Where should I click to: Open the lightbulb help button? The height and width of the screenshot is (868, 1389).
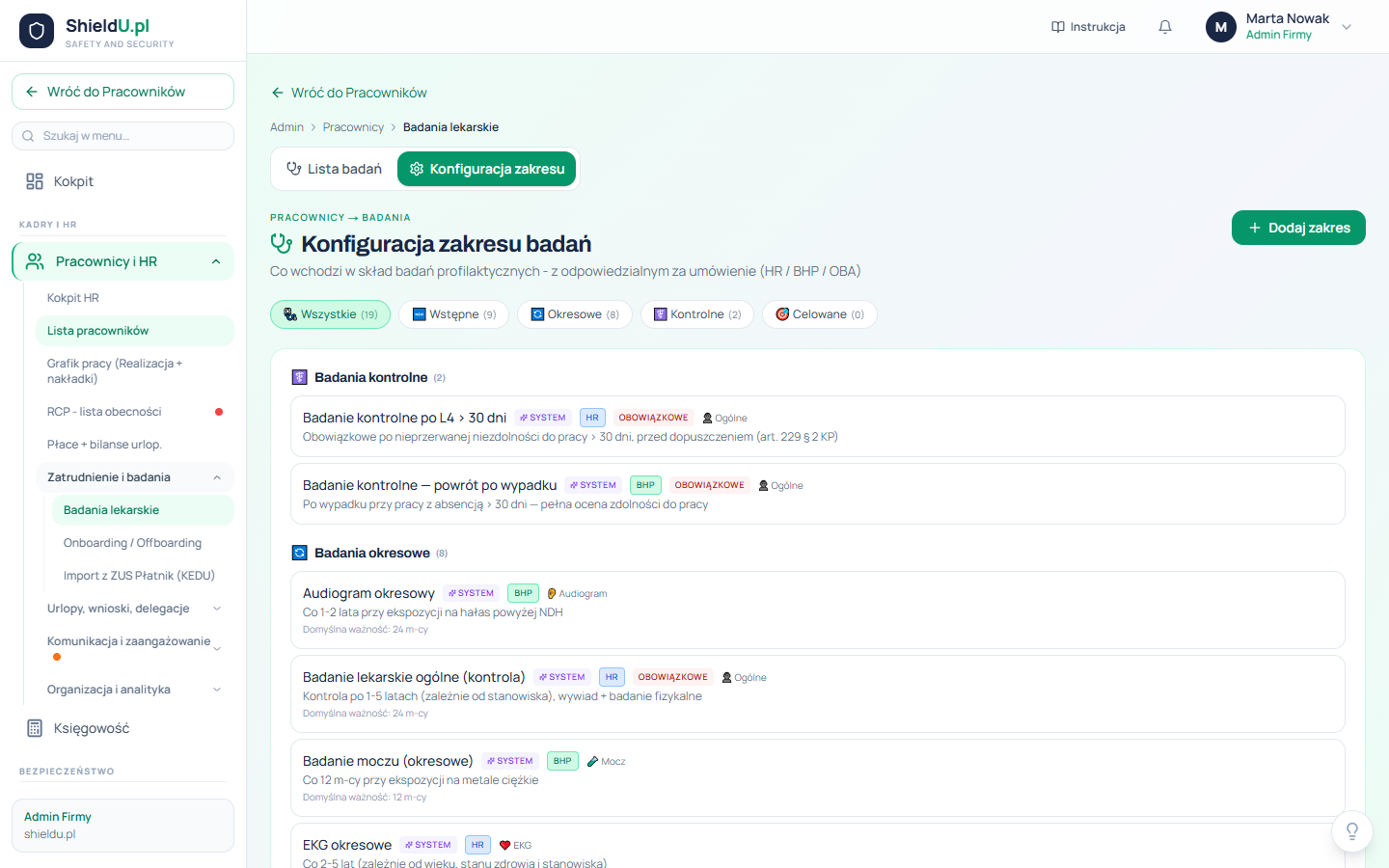pos(1352,831)
